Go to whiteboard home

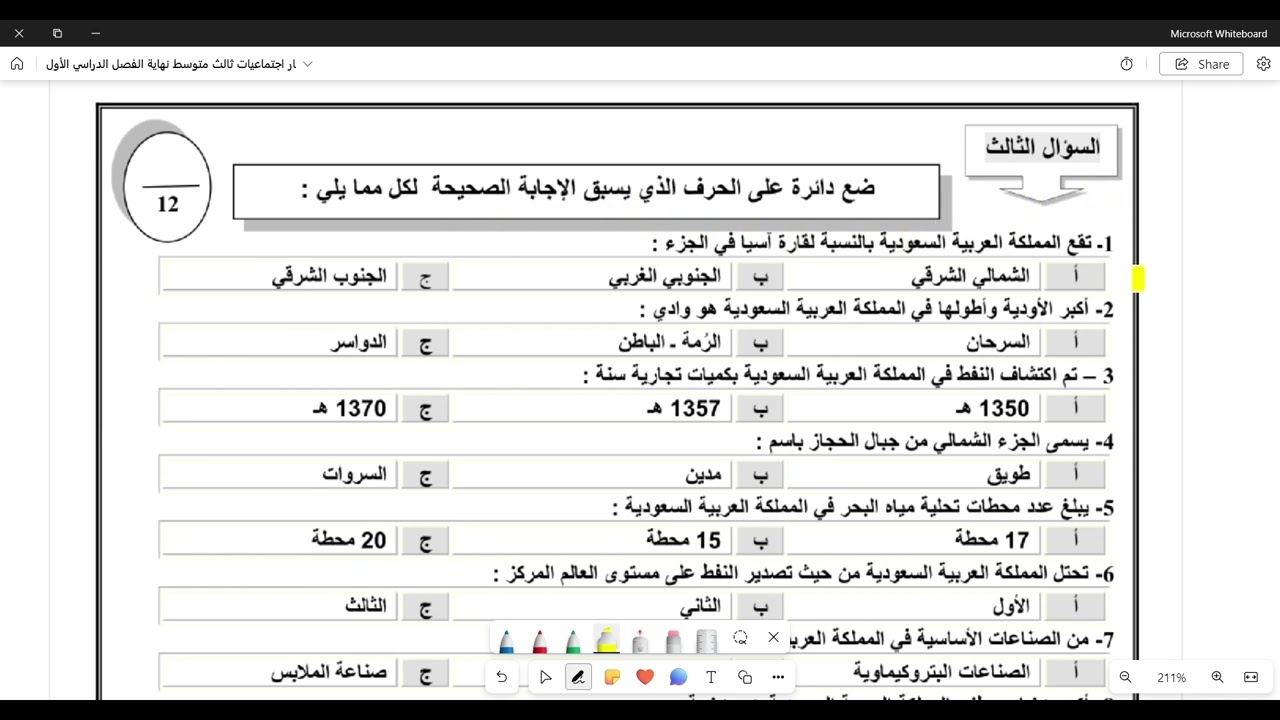click(x=17, y=64)
